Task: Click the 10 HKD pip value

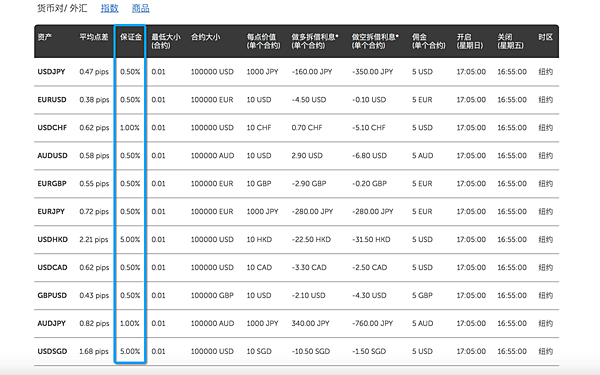Action: click(259, 239)
